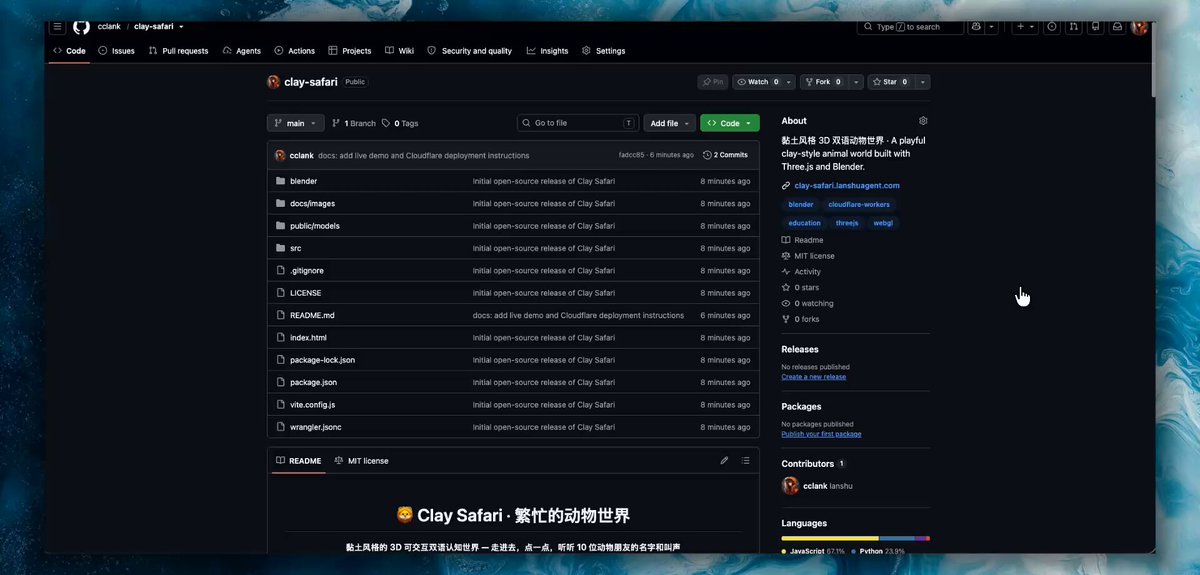This screenshot has width=1200, height=575.
Task: Open the Actions tab
Action: pos(294,51)
